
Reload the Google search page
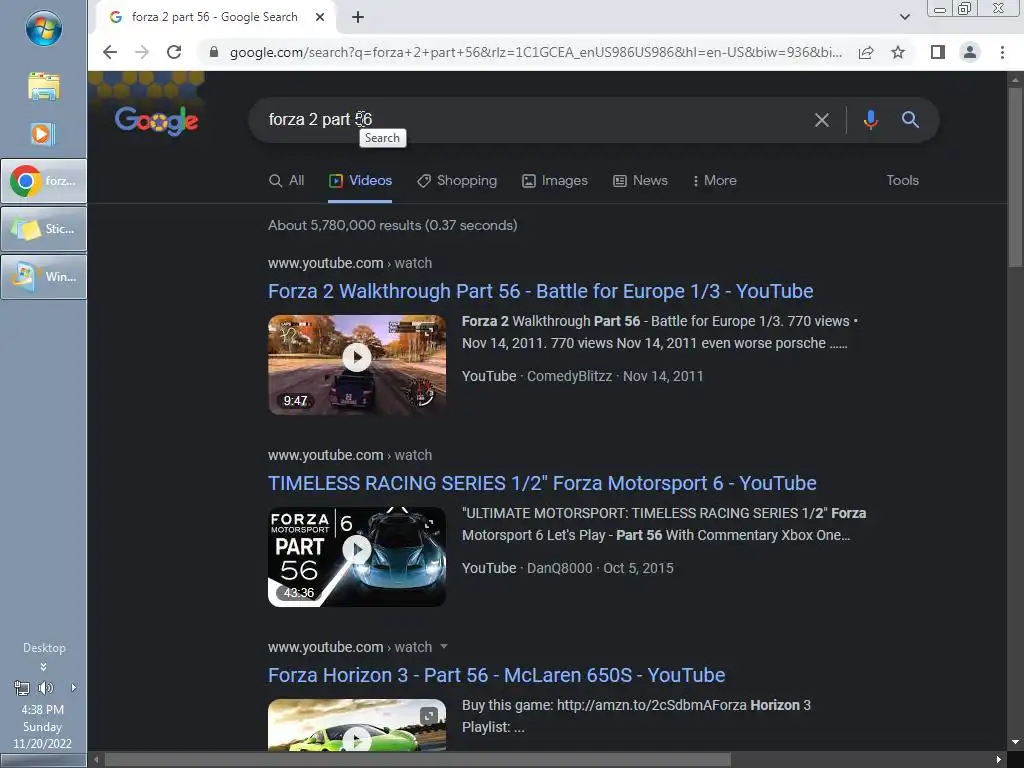pyautogui.click(x=174, y=52)
